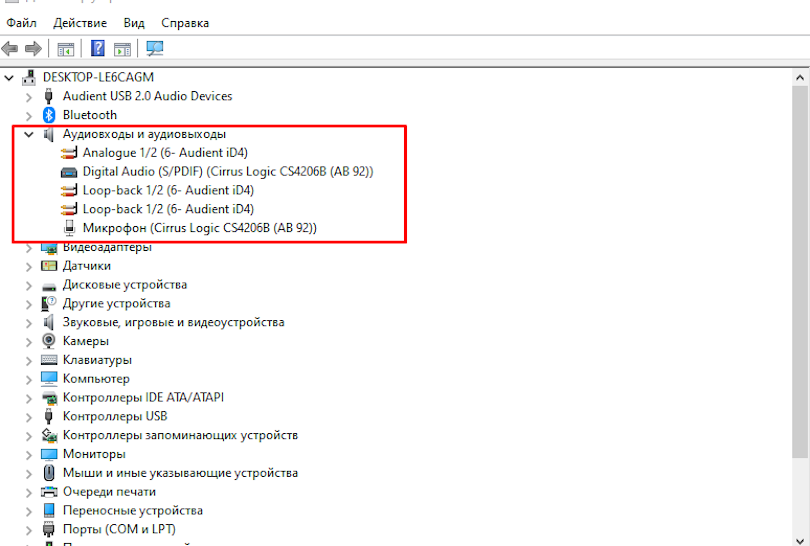The image size is (810, 546).
Task: Click the Клавиатуры keyboard icon
Action: point(49,360)
